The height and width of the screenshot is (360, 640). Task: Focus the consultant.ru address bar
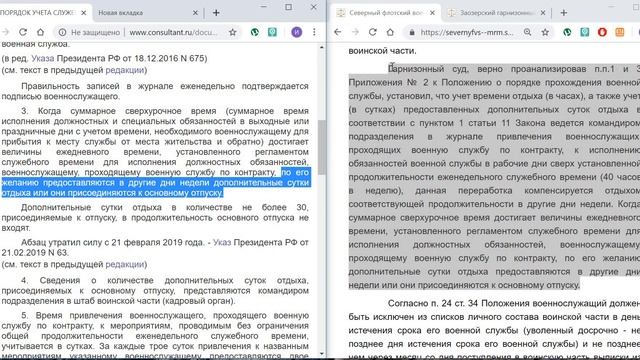tap(173, 32)
